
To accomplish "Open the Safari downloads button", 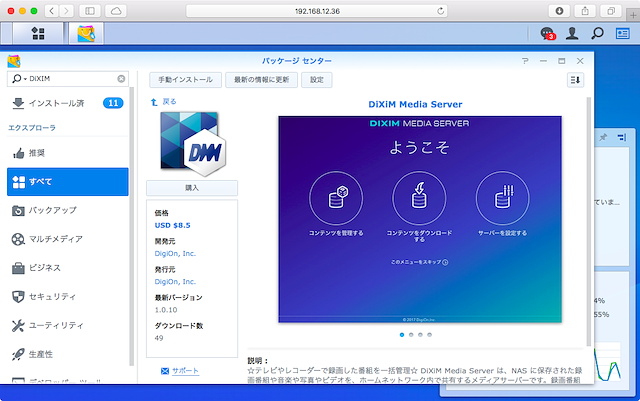I will (x=559, y=11).
